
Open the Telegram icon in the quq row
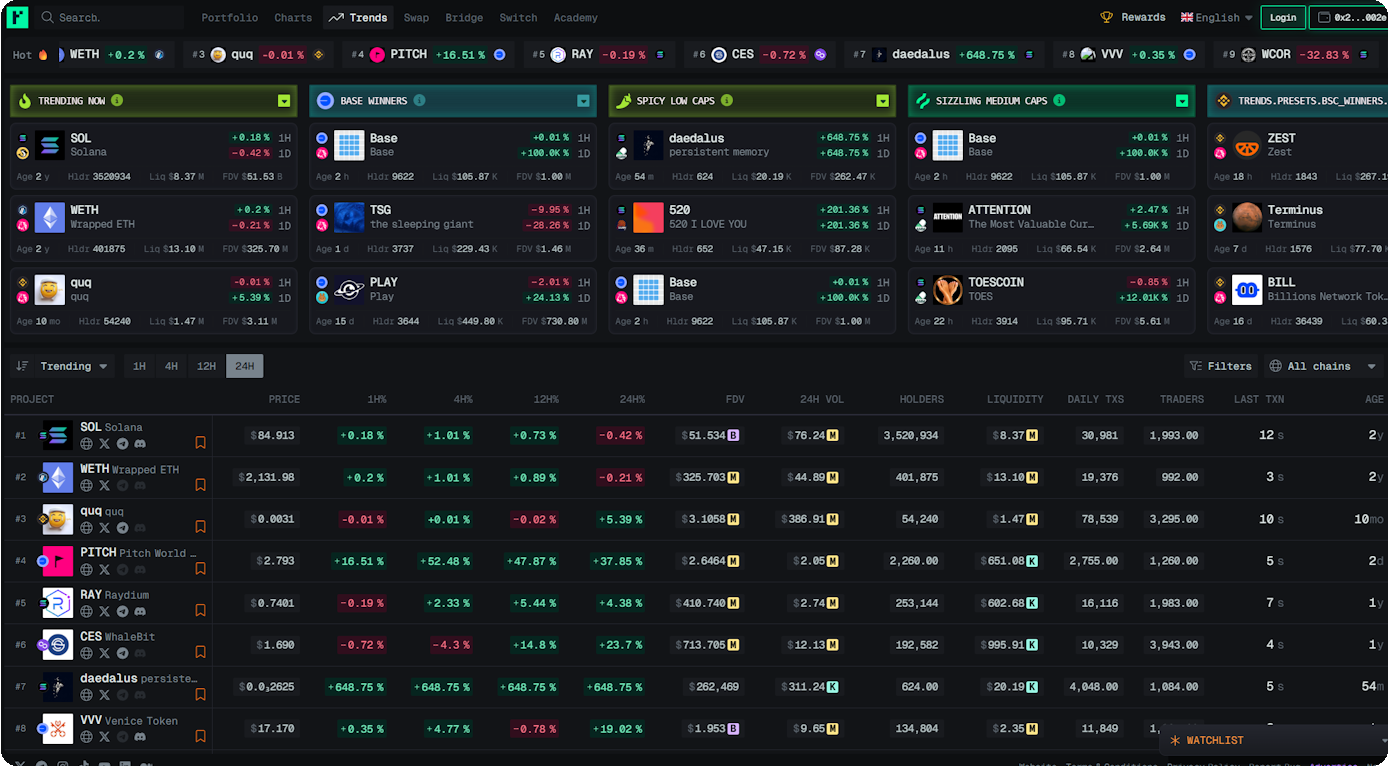(x=123, y=527)
